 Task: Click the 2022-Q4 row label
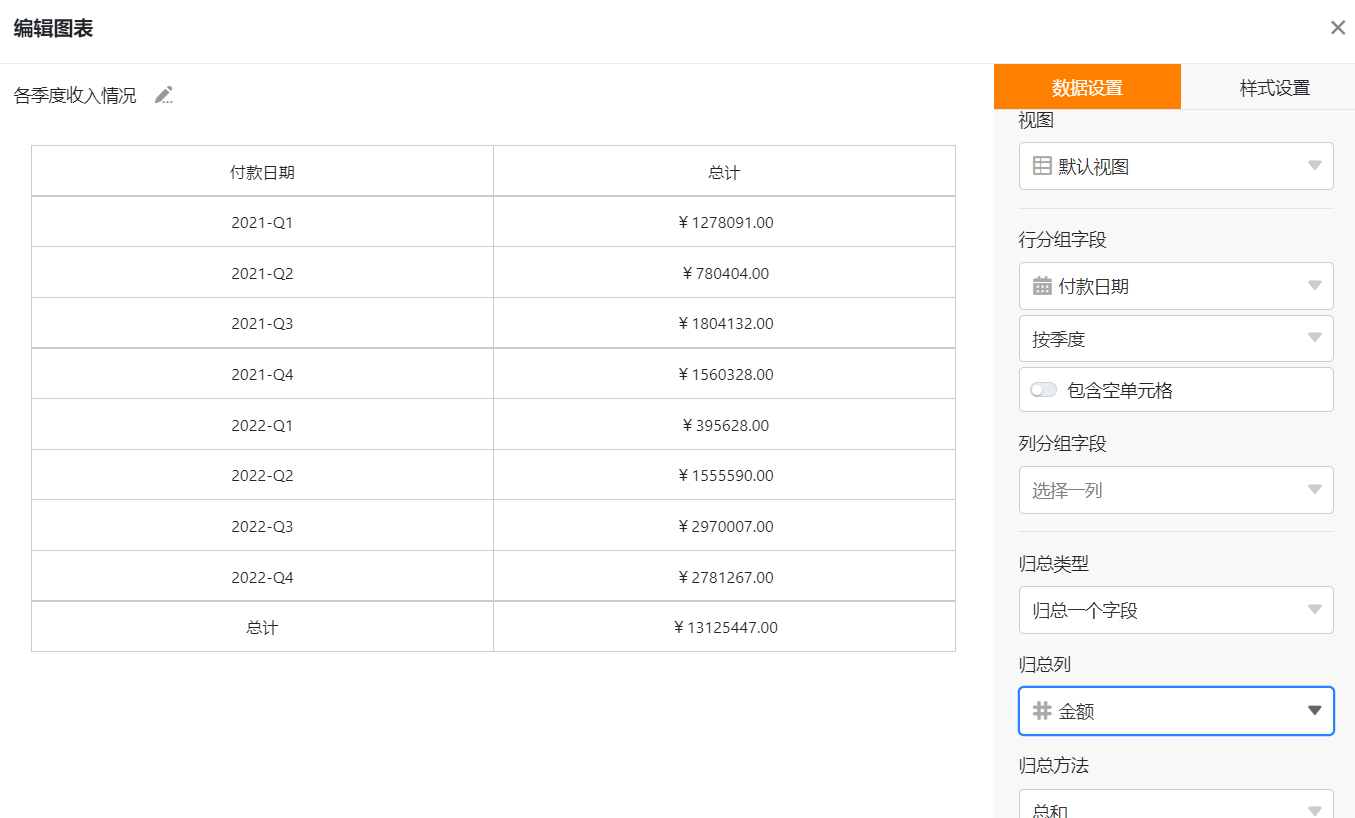tap(262, 577)
